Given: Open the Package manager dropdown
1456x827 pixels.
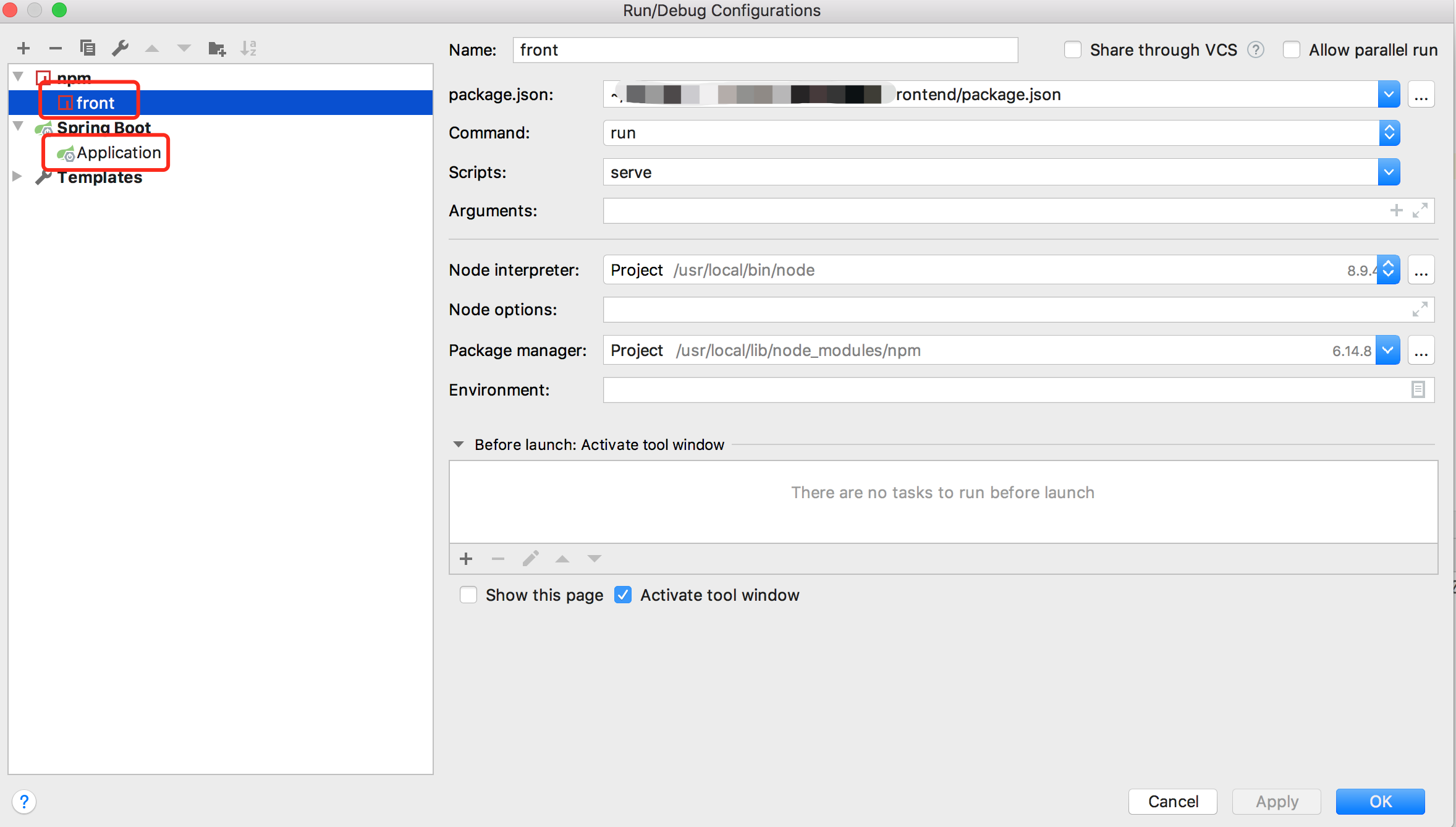Looking at the screenshot, I should point(1387,350).
